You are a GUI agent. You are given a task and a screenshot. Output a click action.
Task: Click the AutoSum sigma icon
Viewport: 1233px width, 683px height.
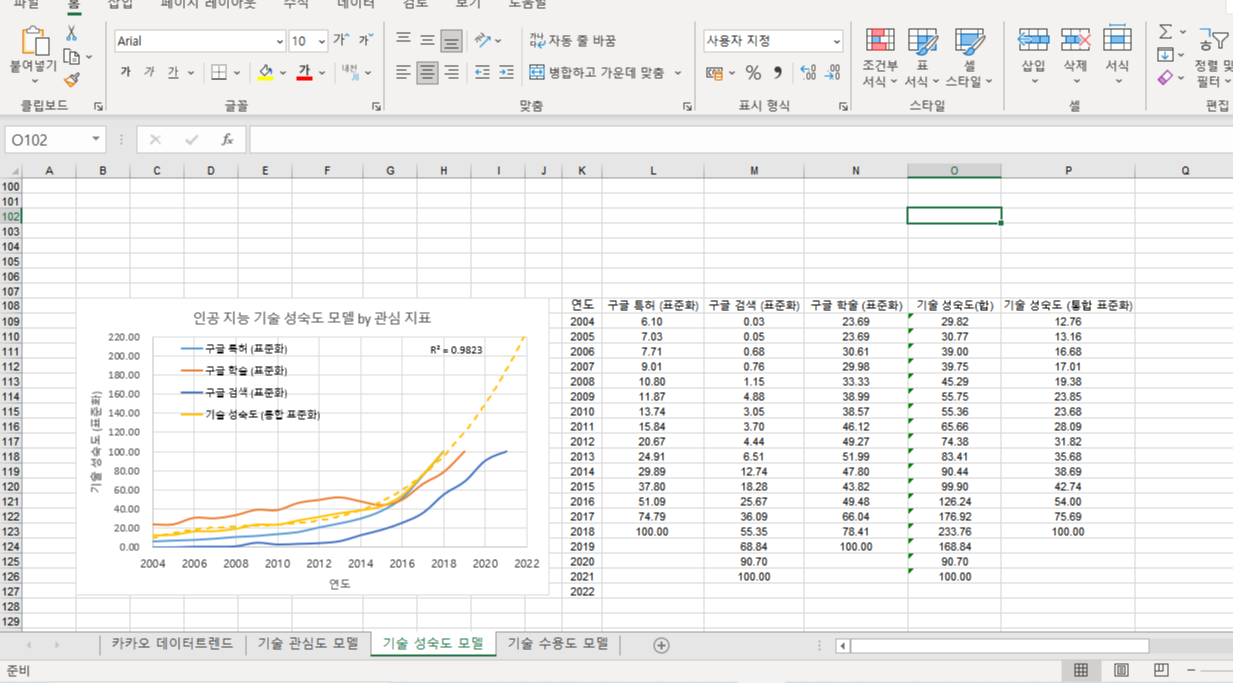(1166, 32)
